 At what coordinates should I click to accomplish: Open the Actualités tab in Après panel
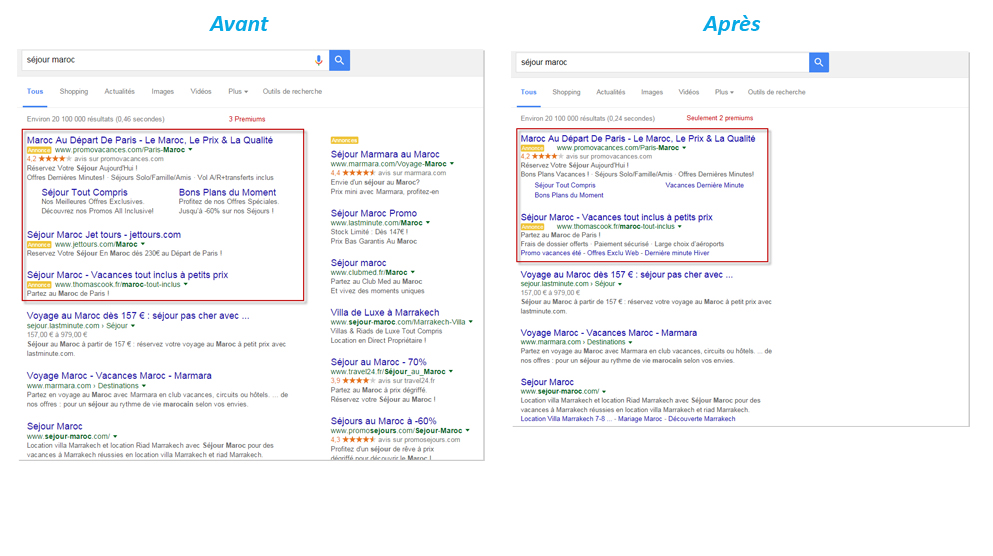tap(610, 92)
